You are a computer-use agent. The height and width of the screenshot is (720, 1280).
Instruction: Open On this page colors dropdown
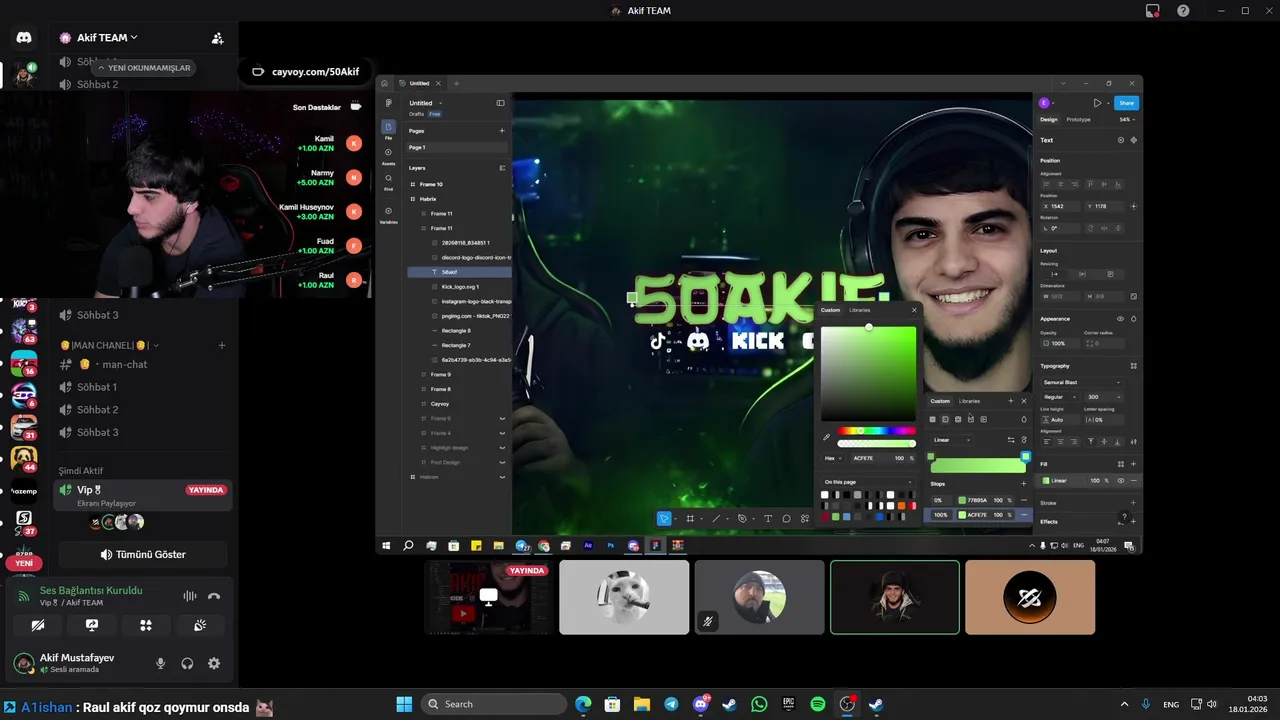[x=867, y=482]
